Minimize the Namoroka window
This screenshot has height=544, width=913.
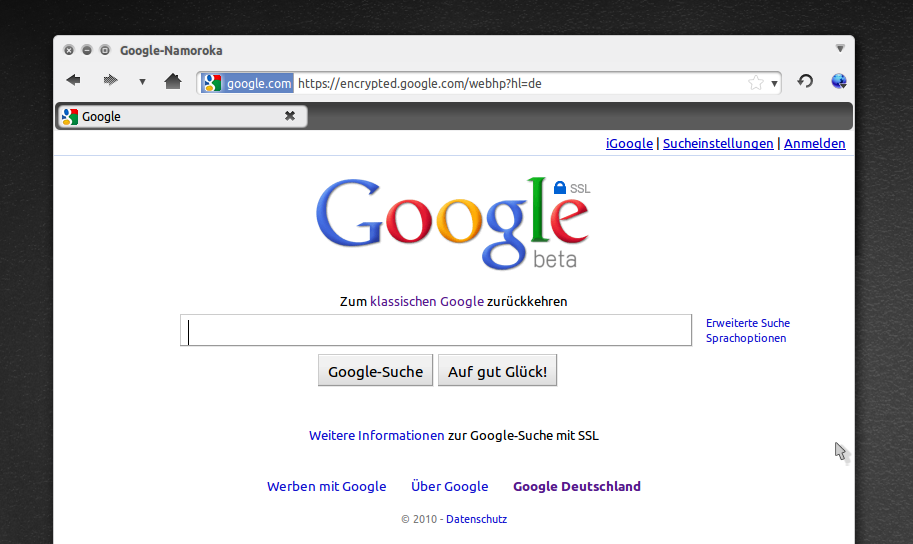coord(87,50)
